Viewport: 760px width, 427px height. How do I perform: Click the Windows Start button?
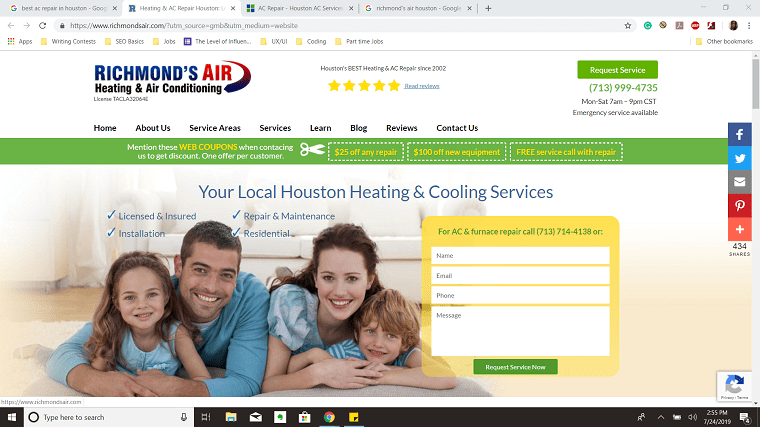pos(12,417)
